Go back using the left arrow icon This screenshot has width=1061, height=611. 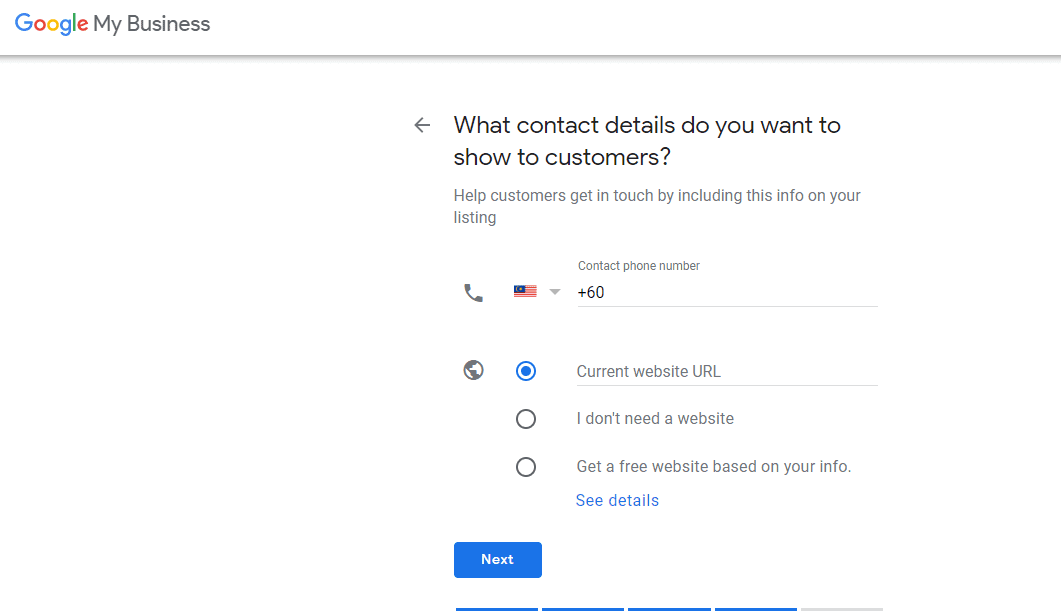[x=422, y=125]
